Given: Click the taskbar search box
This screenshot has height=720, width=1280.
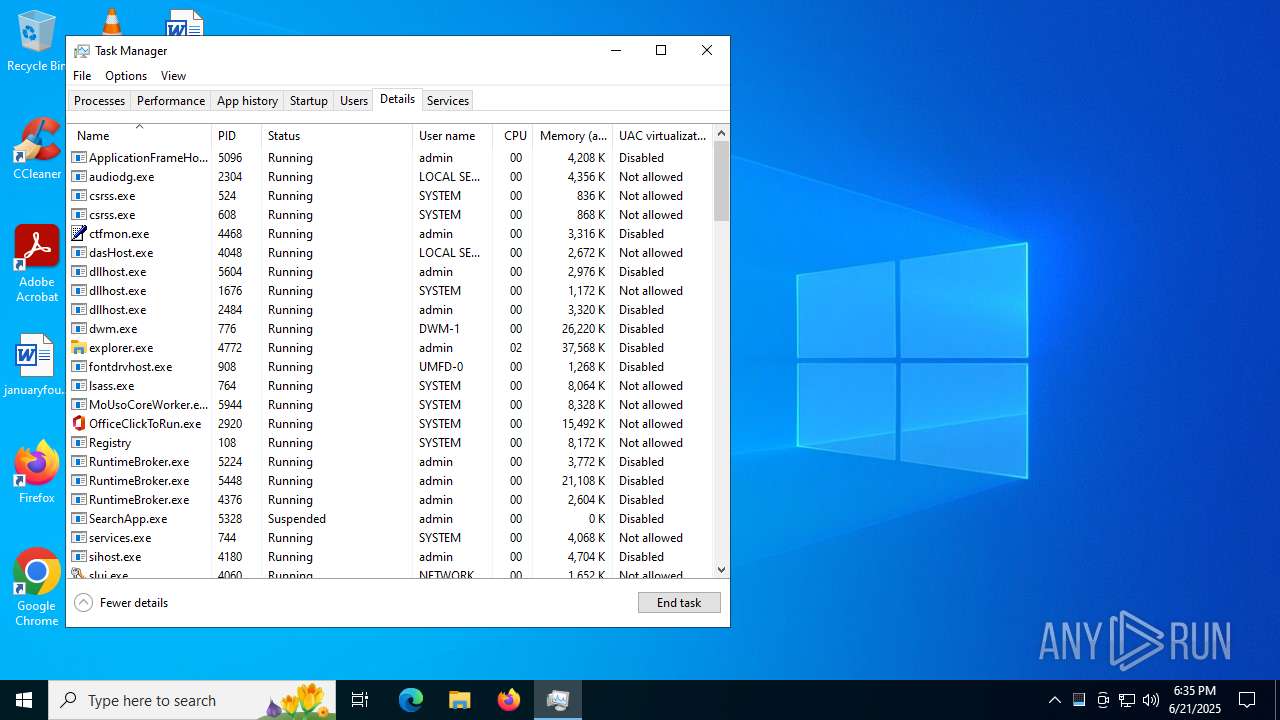Looking at the screenshot, I should (x=192, y=700).
